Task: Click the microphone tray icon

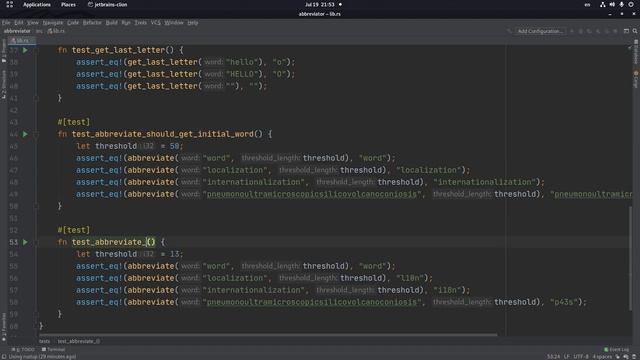Action: pos(621,4)
